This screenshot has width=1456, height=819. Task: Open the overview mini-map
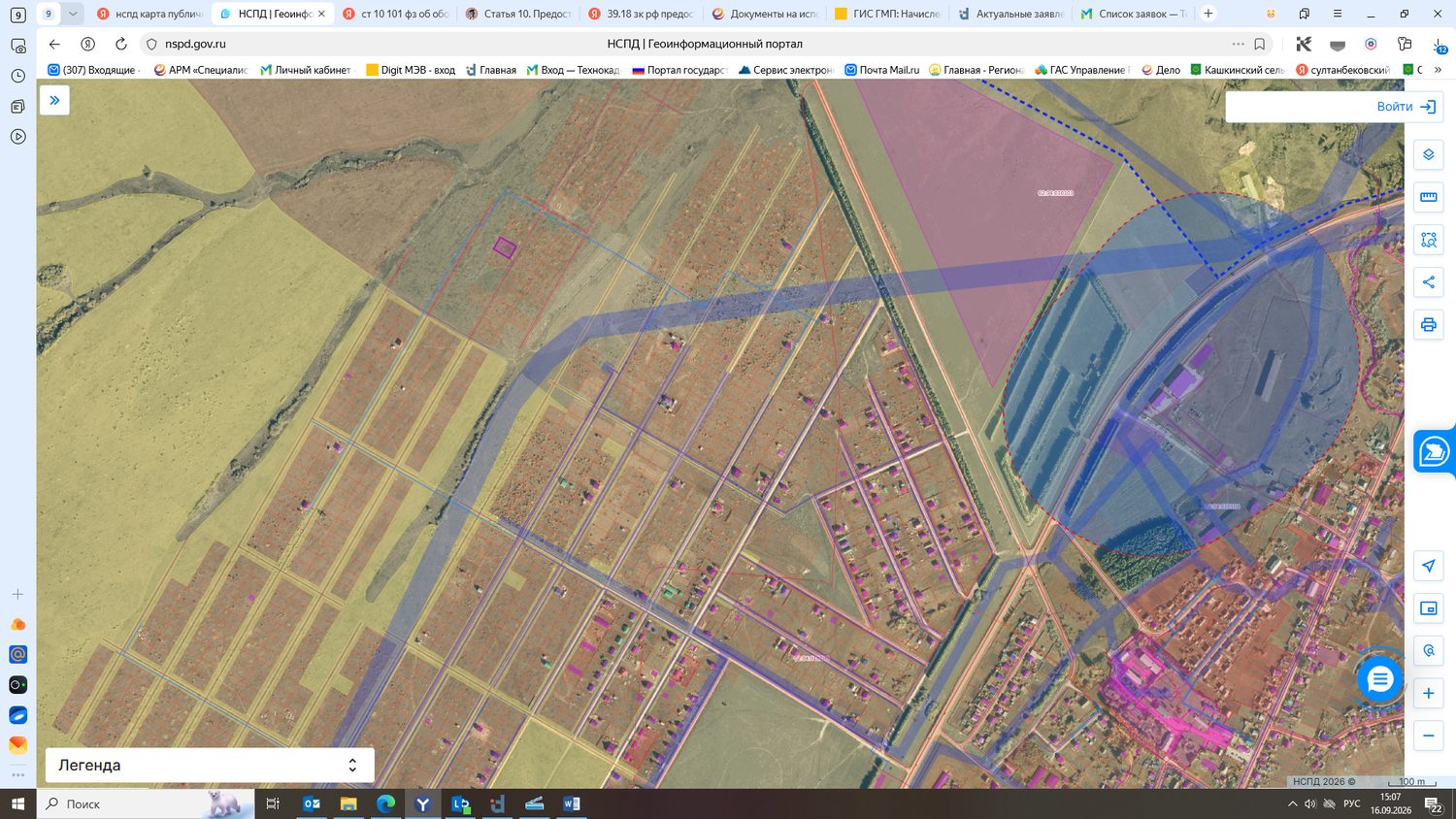(1428, 608)
